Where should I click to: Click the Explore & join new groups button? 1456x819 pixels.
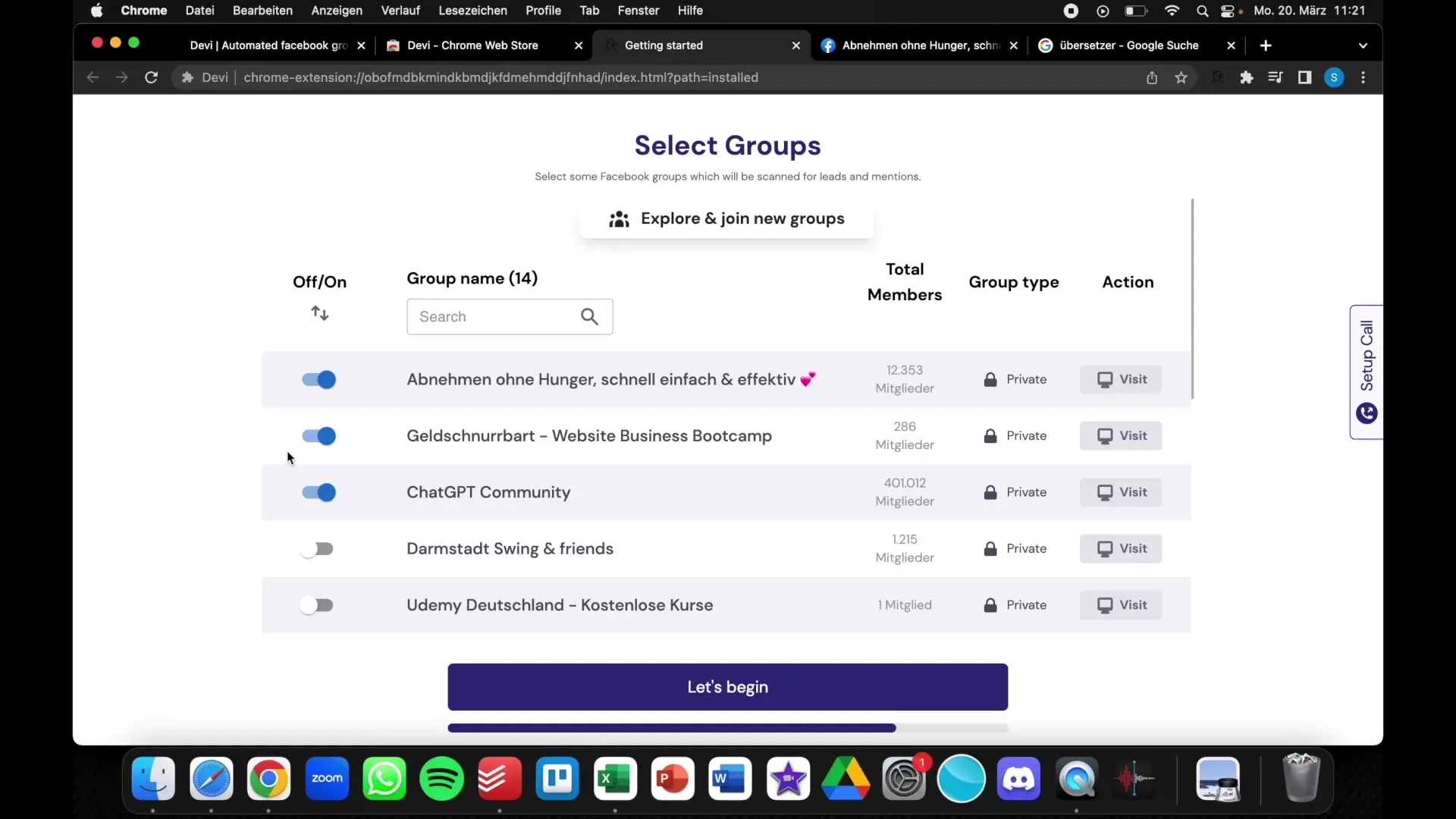[728, 218]
